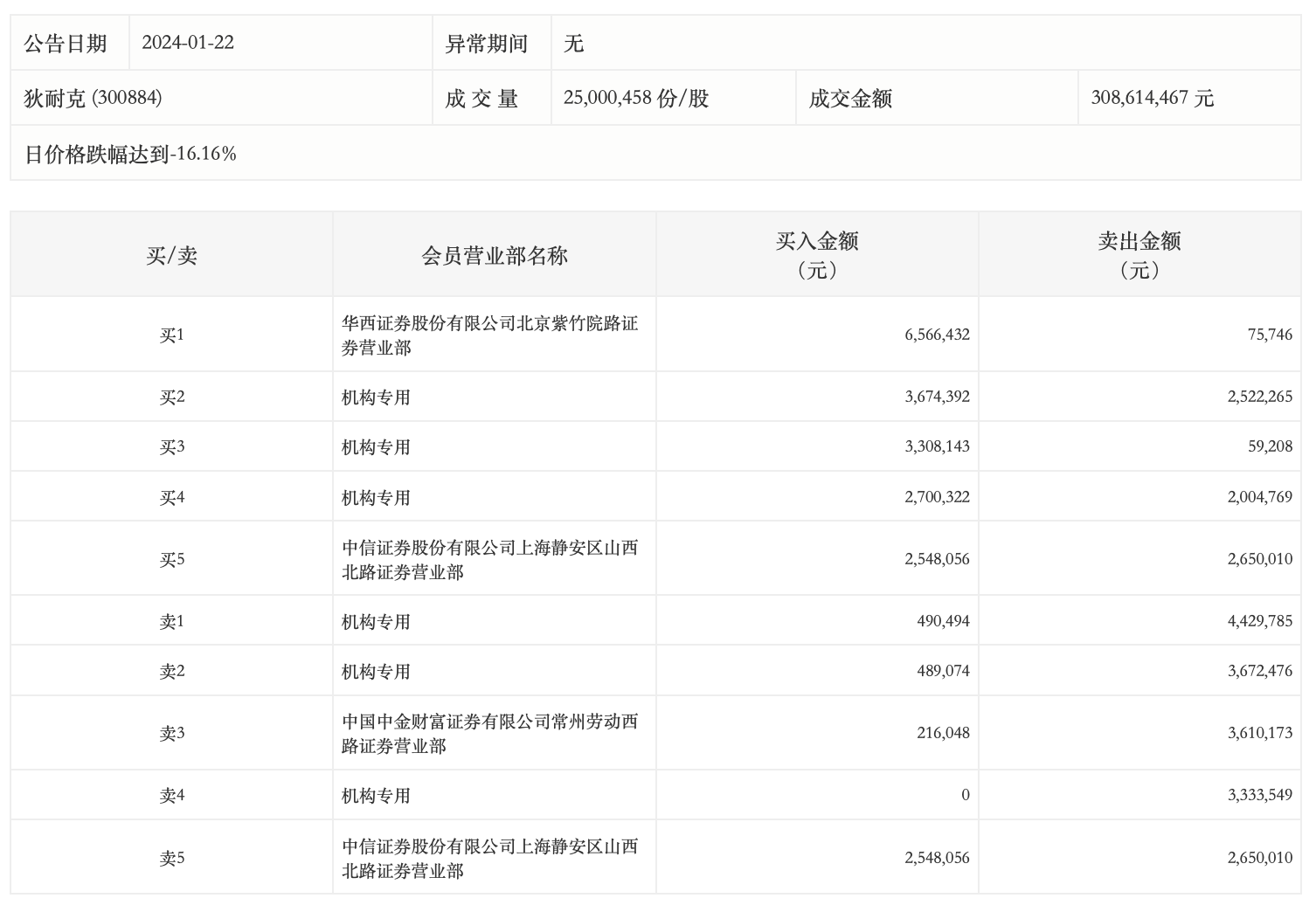
Task: Click the 卖出金额 column header
Action: (x=1139, y=255)
